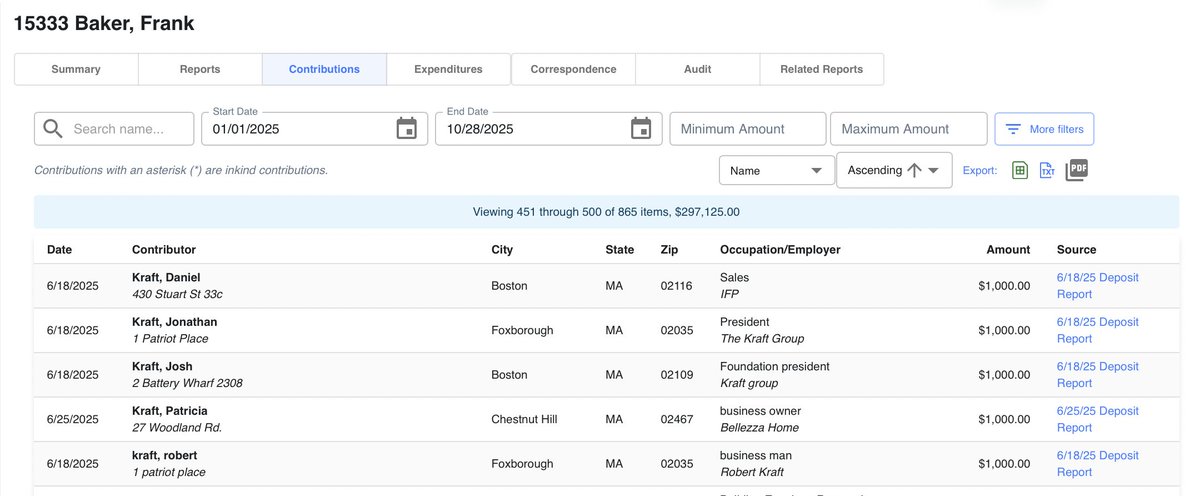Image resolution: width=1200 pixels, height=496 pixels.
Task: Switch to the Summary tab
Action: tap(76, 69)
